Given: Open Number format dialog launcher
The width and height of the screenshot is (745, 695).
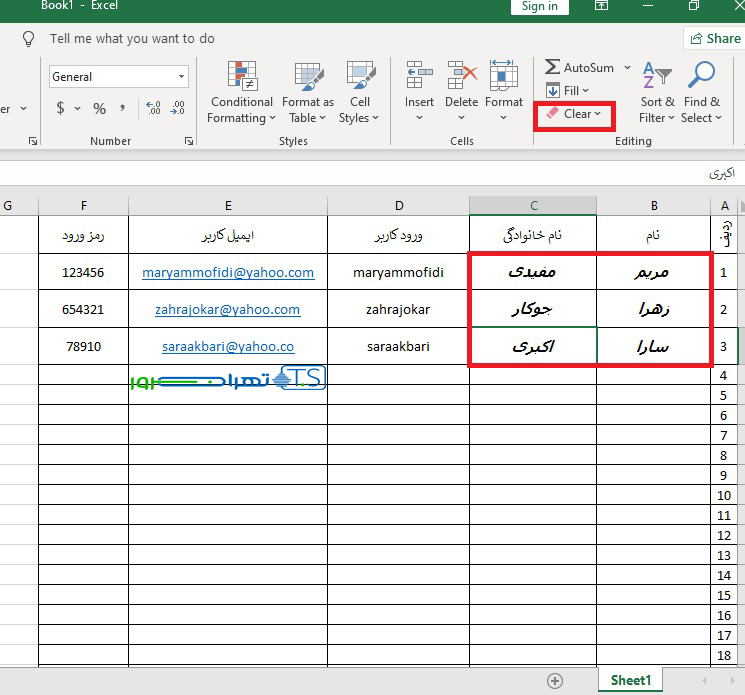Looking at the screenshot, I should click(x=189, y=141).
